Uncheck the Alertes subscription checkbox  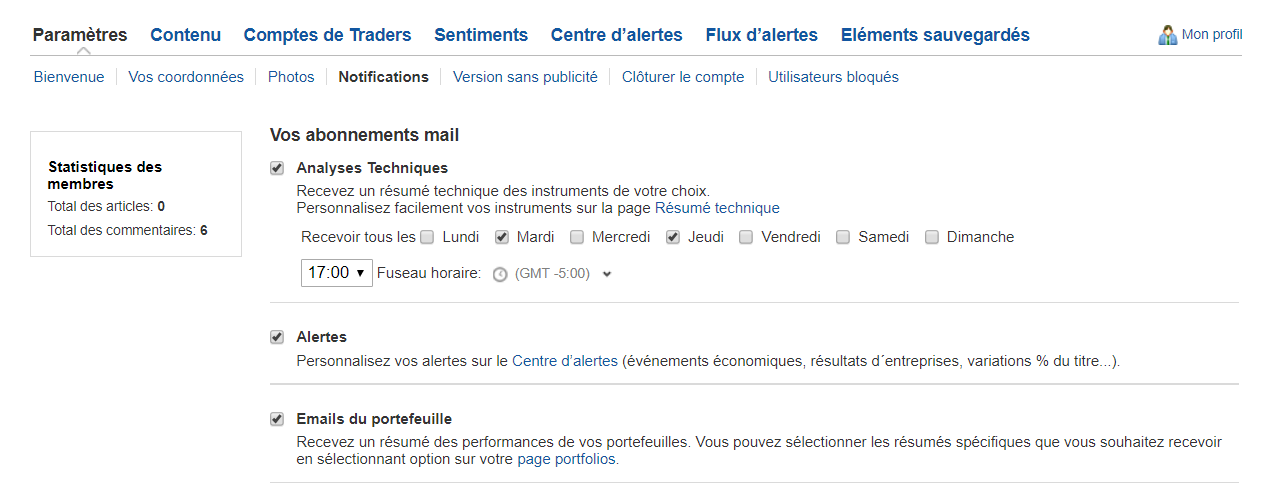pos(277,337)
